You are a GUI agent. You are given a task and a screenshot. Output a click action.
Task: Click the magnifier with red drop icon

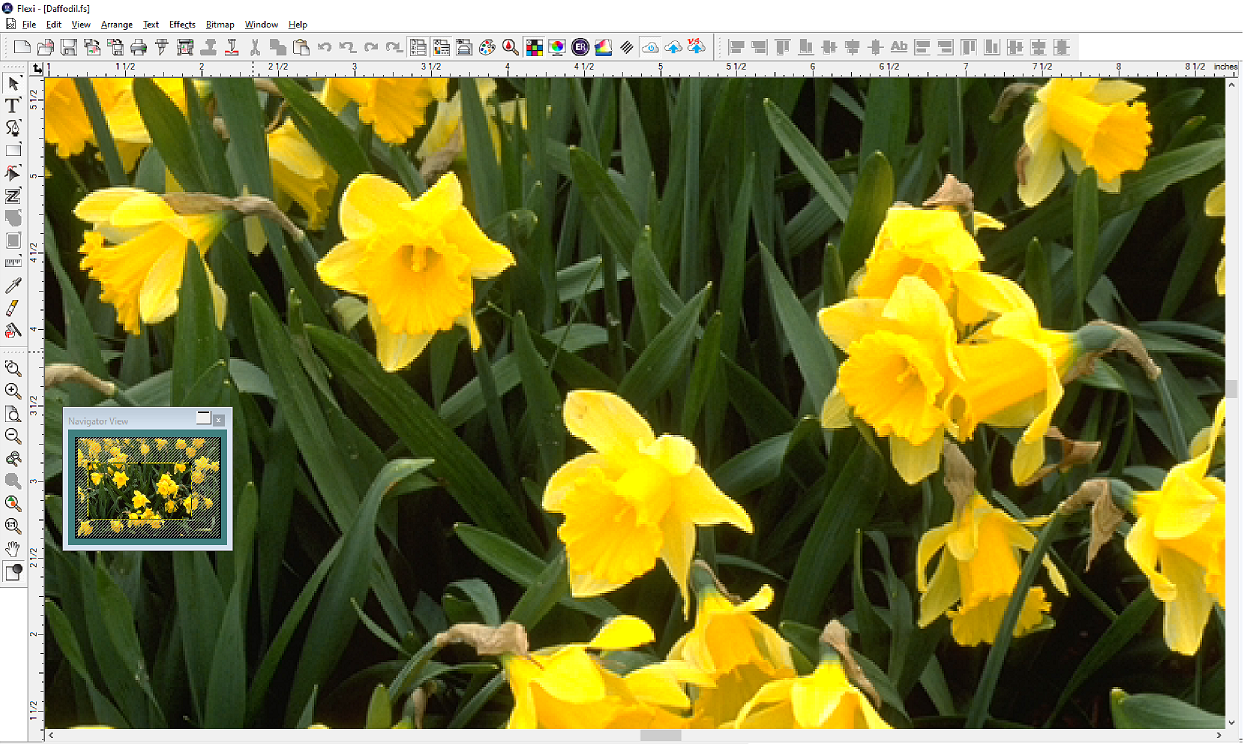[510, 47]
